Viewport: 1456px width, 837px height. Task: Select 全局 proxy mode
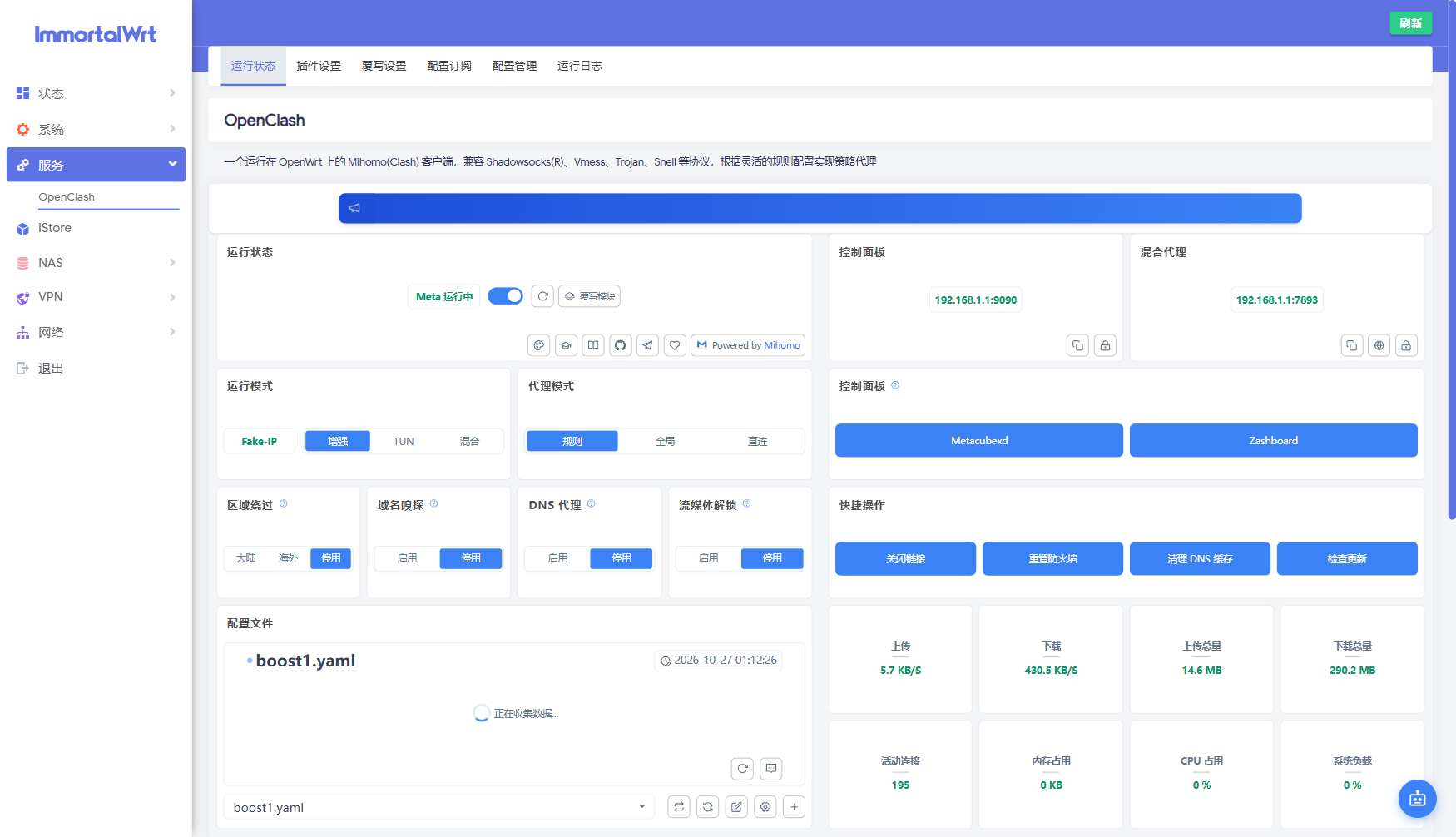click(x=665, y=441)
